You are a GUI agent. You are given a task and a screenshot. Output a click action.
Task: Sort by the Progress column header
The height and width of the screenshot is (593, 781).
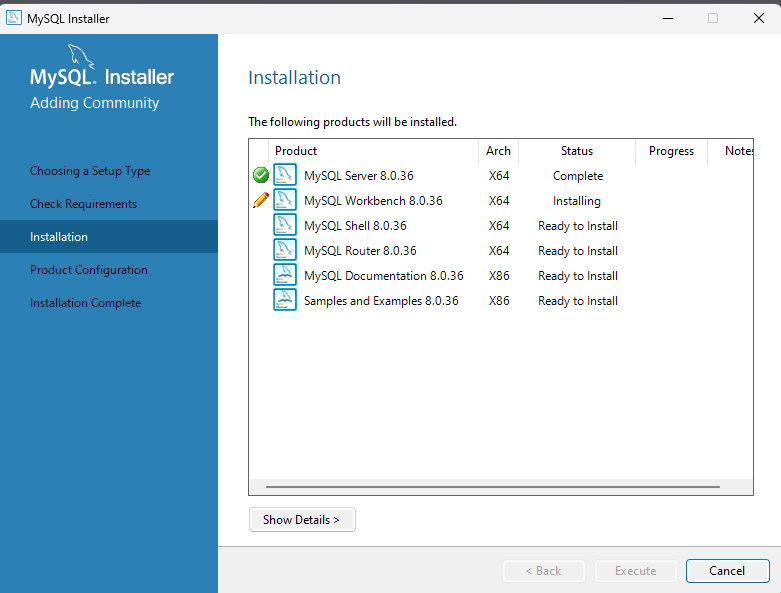(x=671, y=151)
